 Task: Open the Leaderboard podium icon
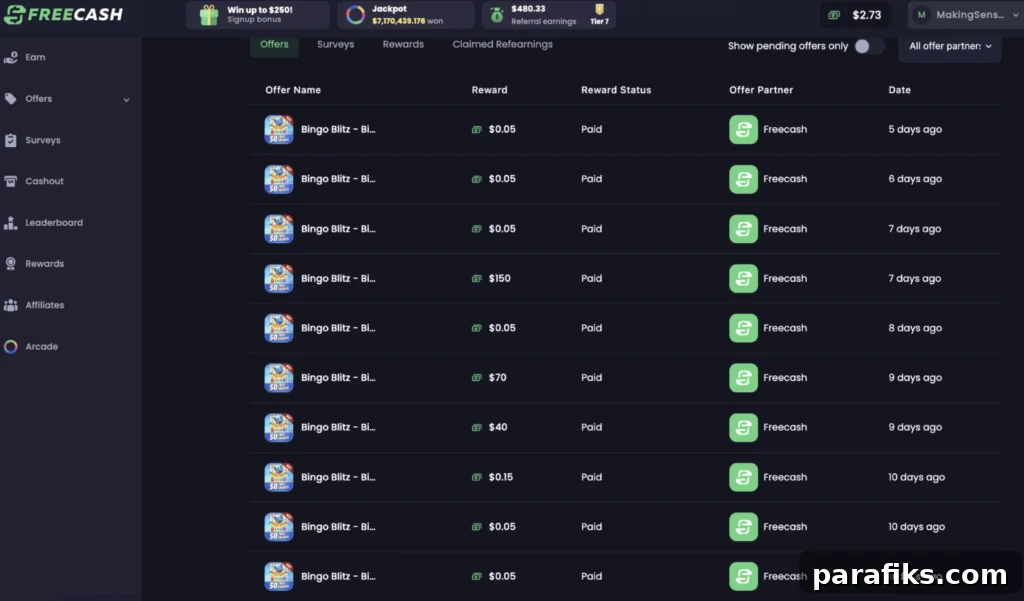[10, 222]
